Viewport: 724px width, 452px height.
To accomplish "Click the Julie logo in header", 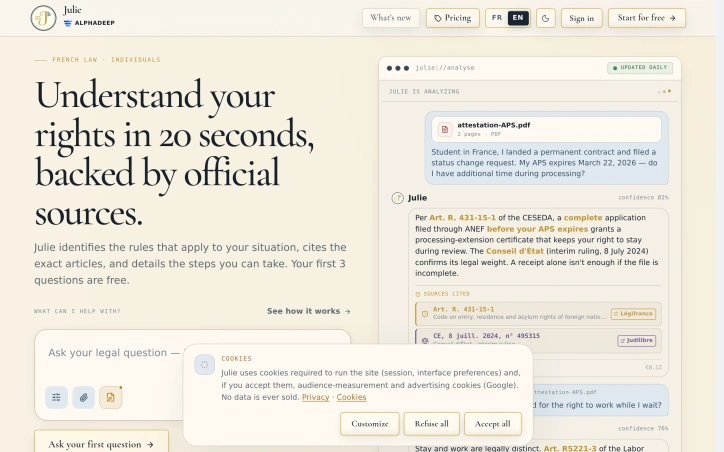I will [43, 18].
